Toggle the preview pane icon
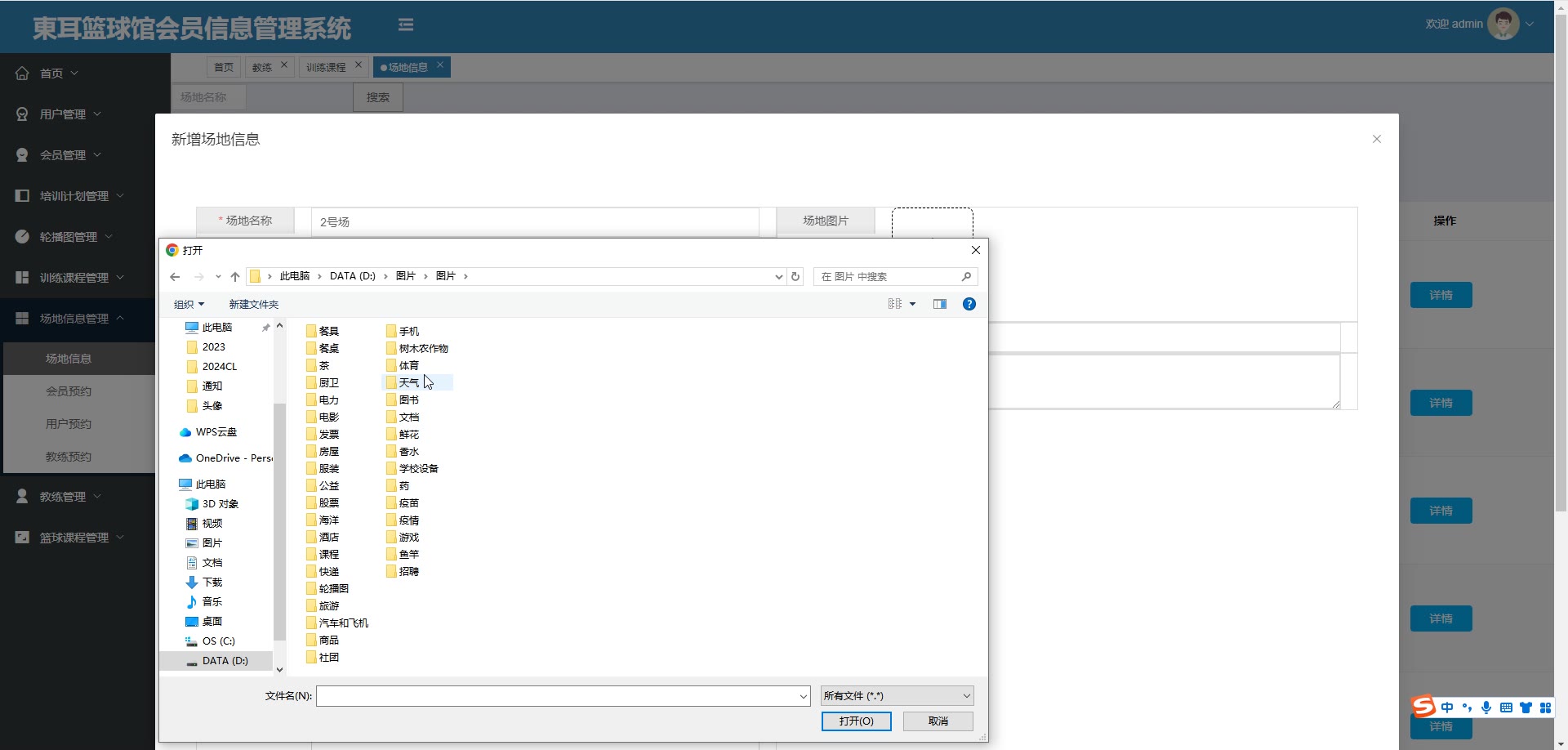Viewport: 1568px width, 750px height. [x=940, y=304]
